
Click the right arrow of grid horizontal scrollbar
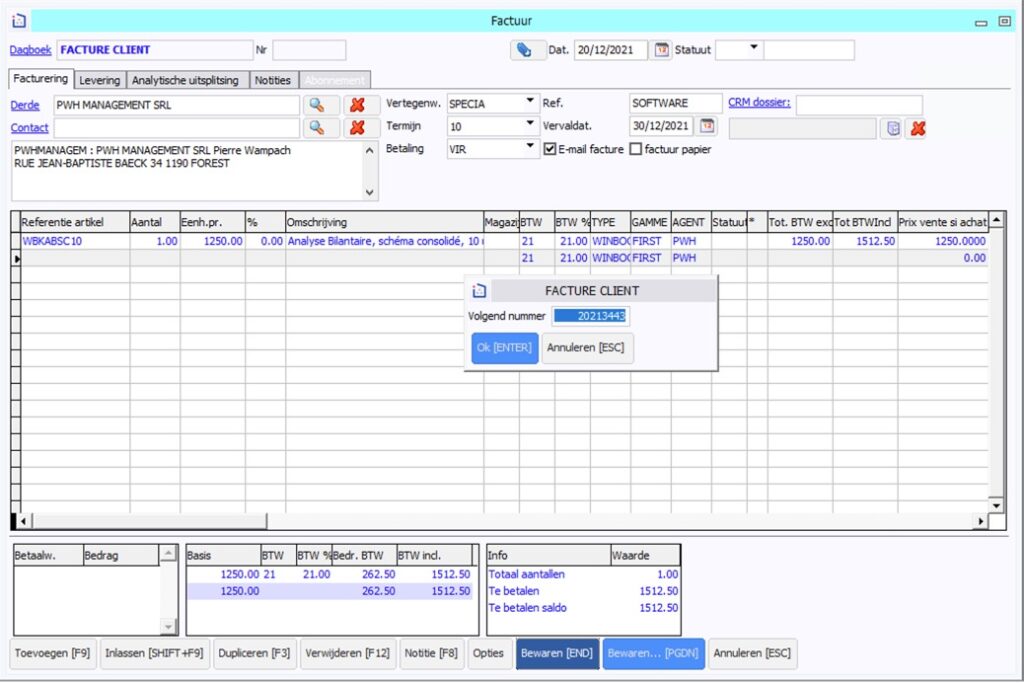click(x=980, y=521)
